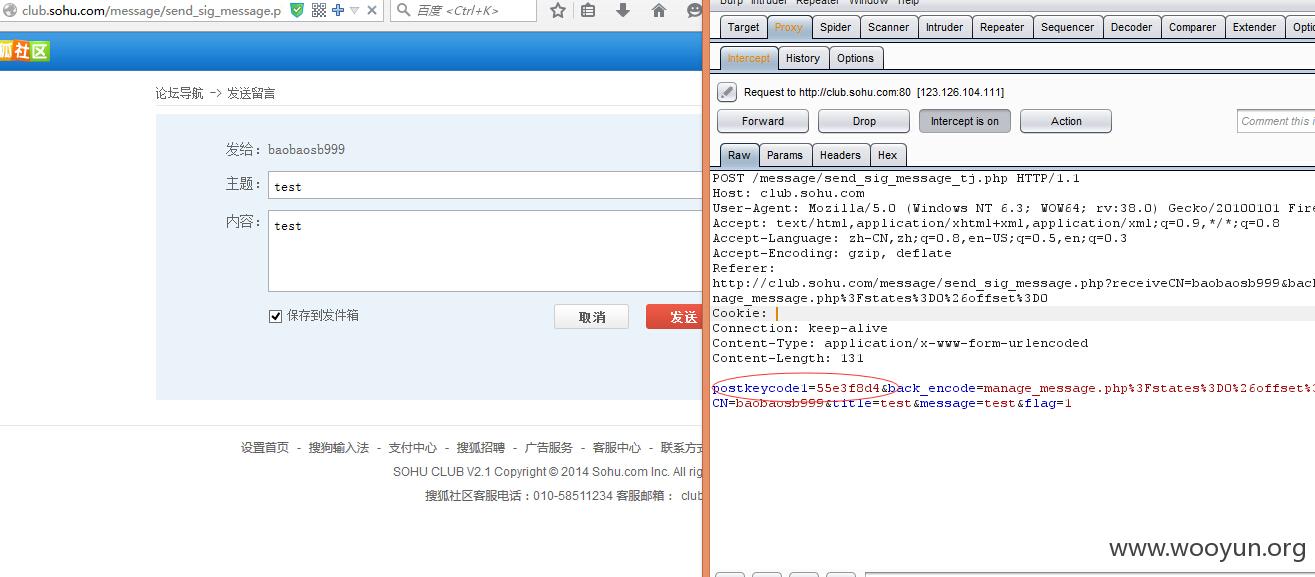Open the Intruder tab
This screenshot has width=1315, height=577.
click(x=944, y=27)
